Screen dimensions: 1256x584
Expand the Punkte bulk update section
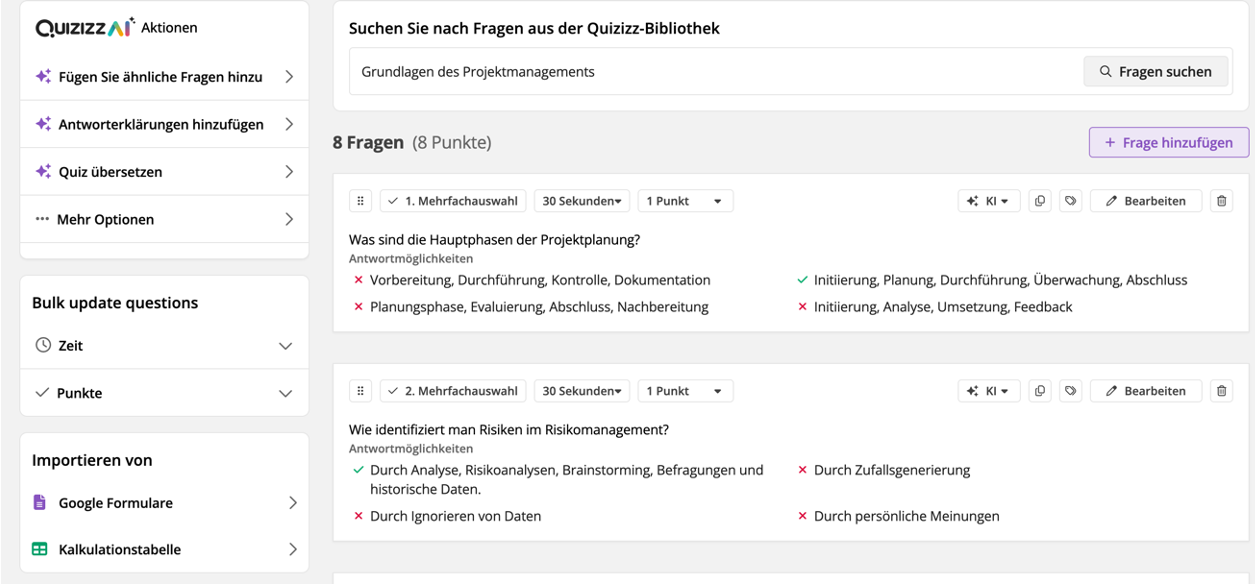click(x=164, y=393)
